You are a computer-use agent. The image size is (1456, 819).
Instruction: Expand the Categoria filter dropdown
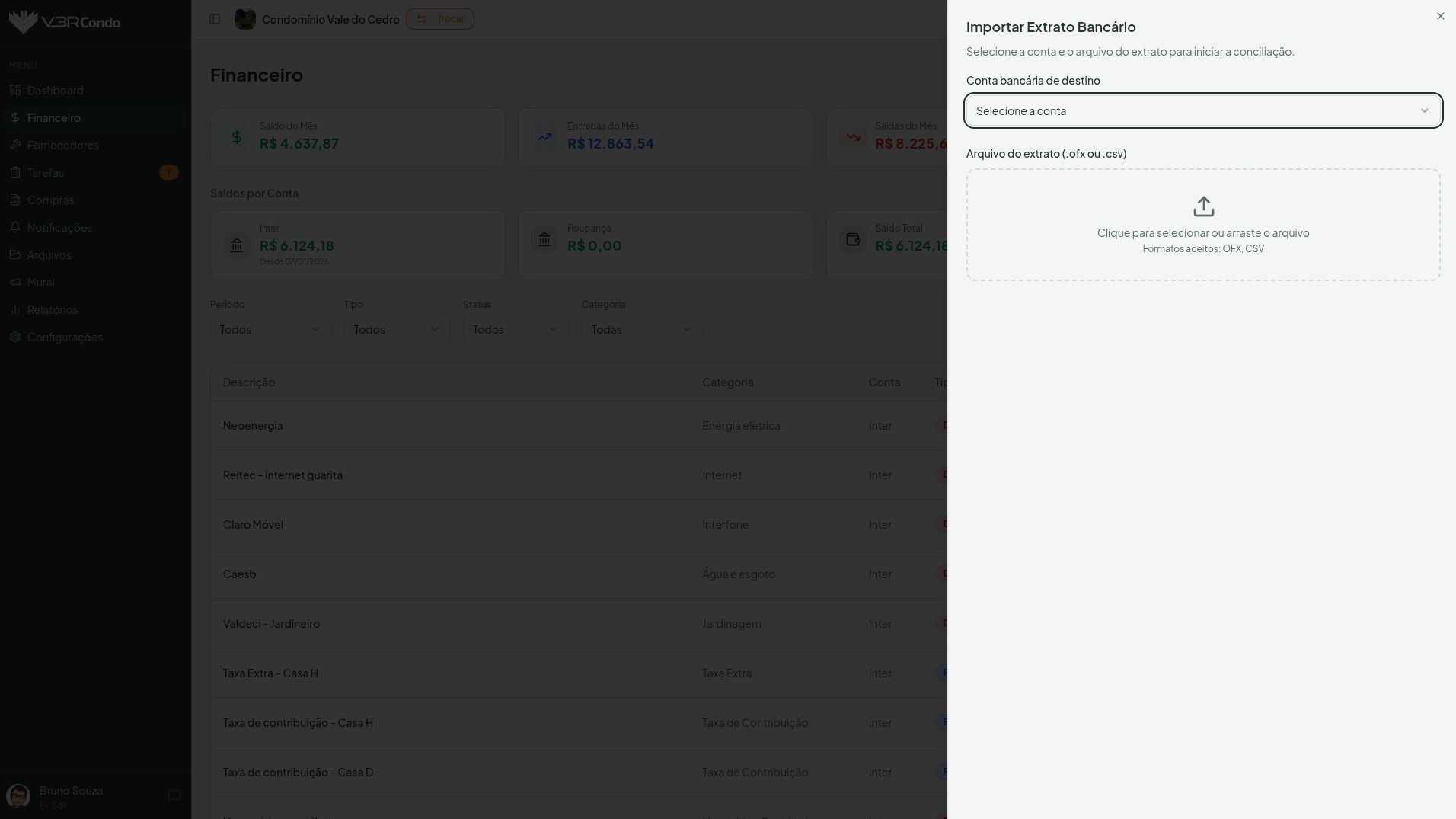pyautogui.click(x=641, y=330)
